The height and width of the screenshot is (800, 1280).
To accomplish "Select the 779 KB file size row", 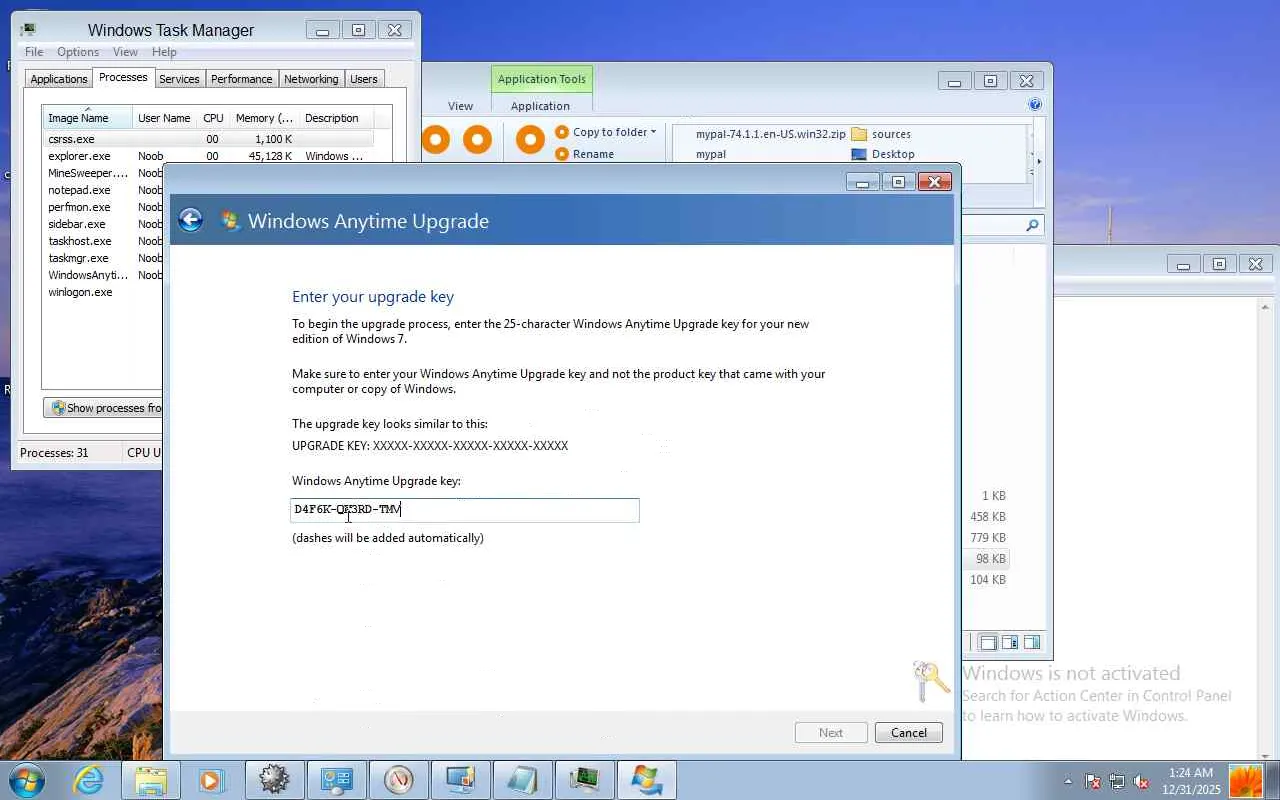I will pos(988,538).
